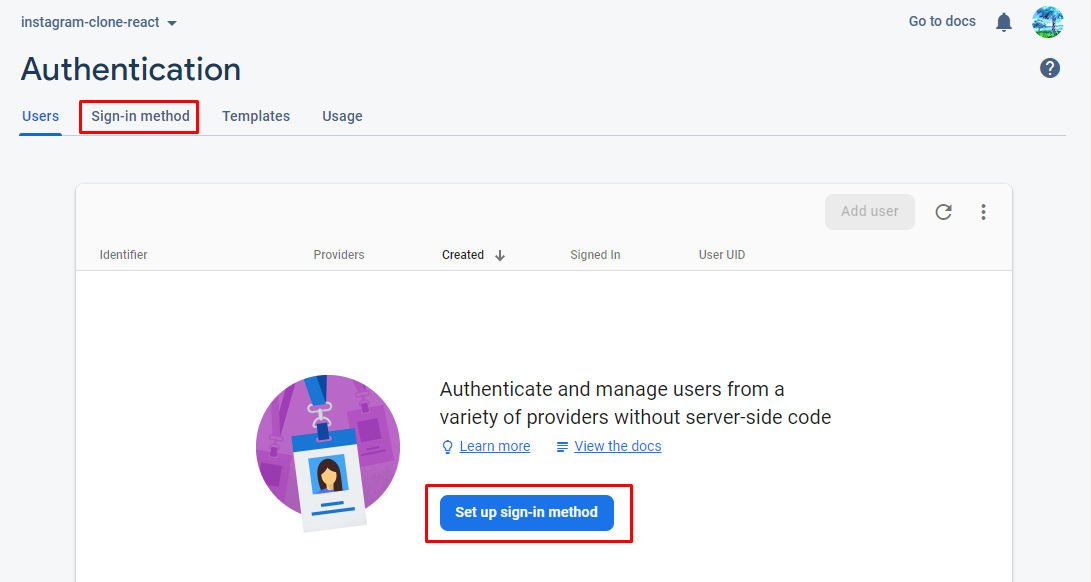Screen dimensions: 1091x582
Task: Click the Providers column header
Action: (338, 255)
